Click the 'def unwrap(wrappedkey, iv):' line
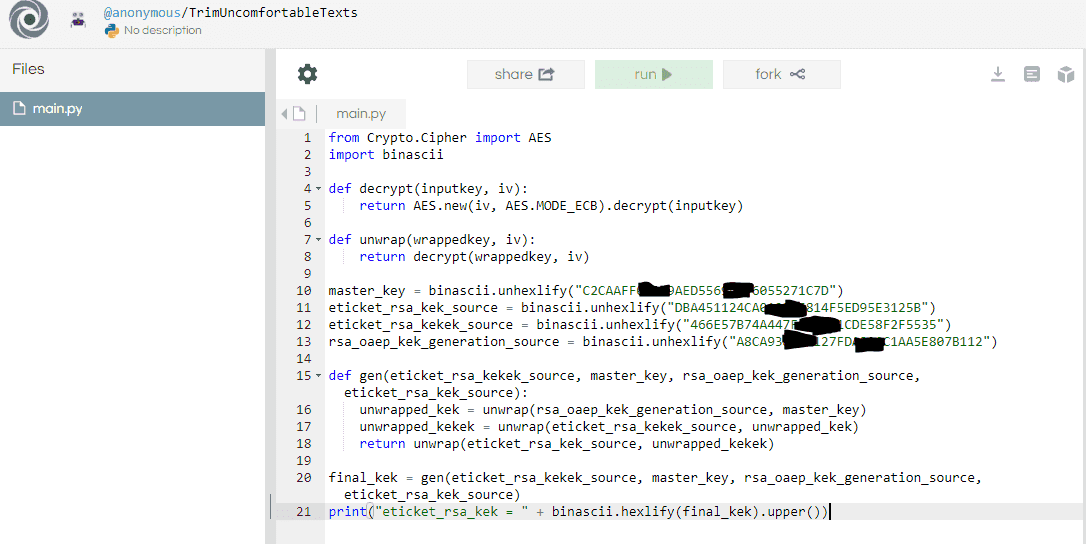This screenshot has height=544, width=1086. (432, 240)
